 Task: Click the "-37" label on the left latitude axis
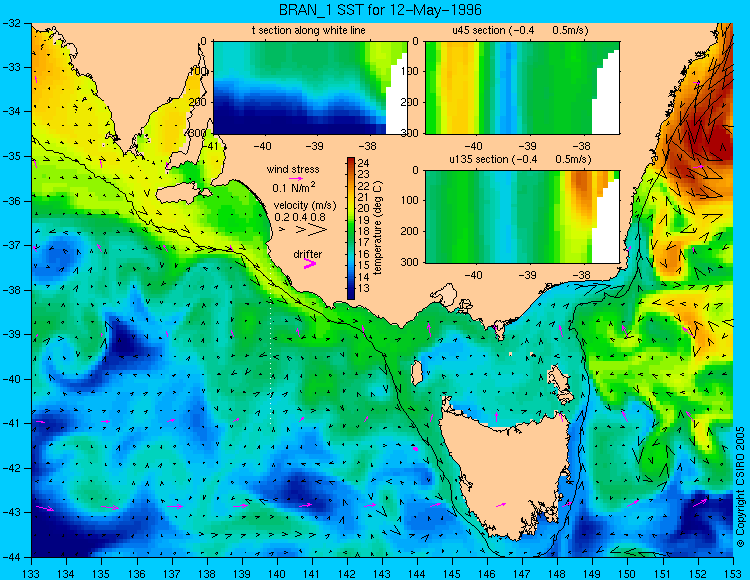pos(14,245)
